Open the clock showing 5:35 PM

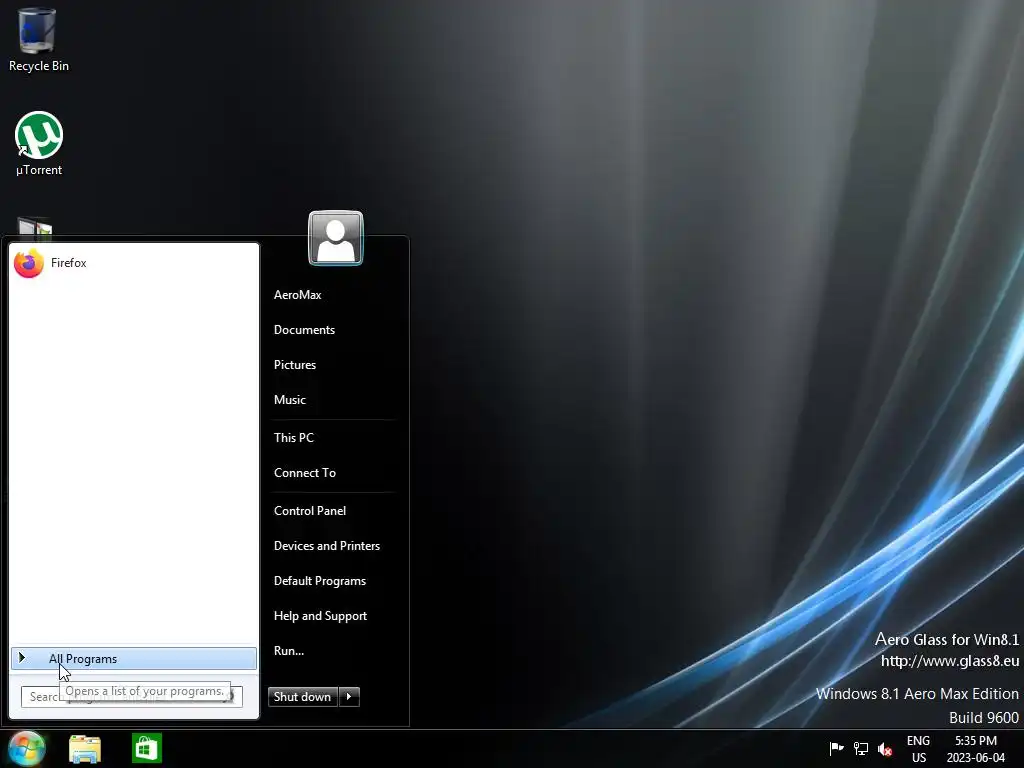976,749
